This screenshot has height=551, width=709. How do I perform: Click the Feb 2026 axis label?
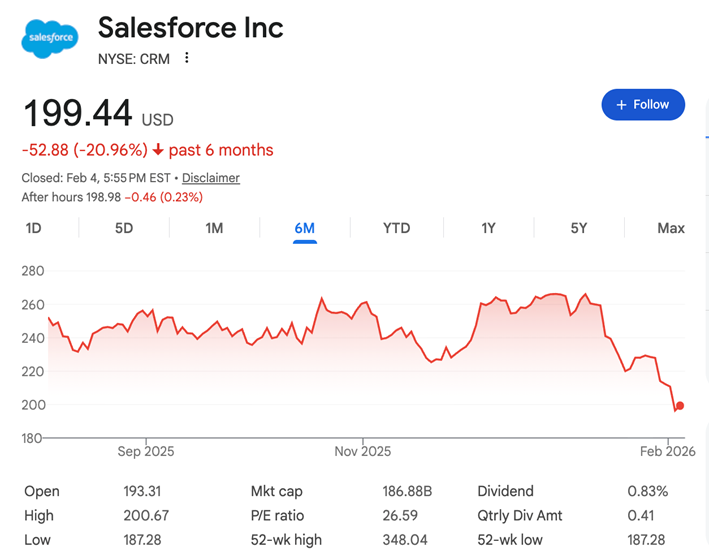[667, 451]
